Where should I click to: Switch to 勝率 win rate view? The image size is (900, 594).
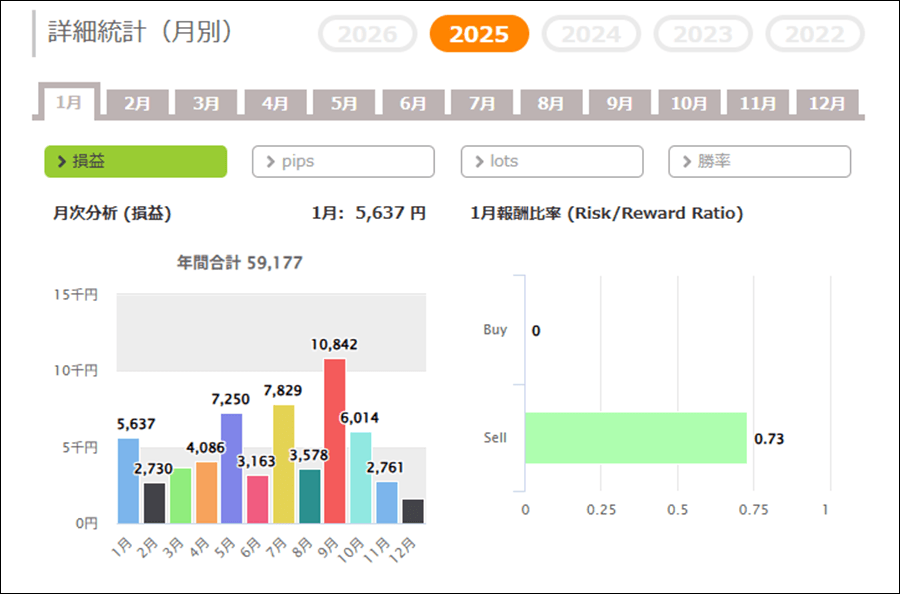[759, 161]
